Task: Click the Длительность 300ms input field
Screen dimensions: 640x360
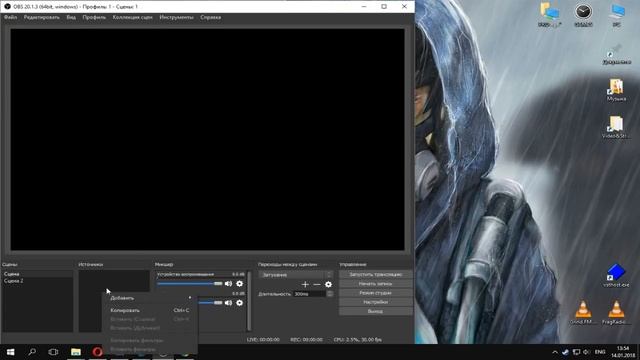Action: [310, 294]
